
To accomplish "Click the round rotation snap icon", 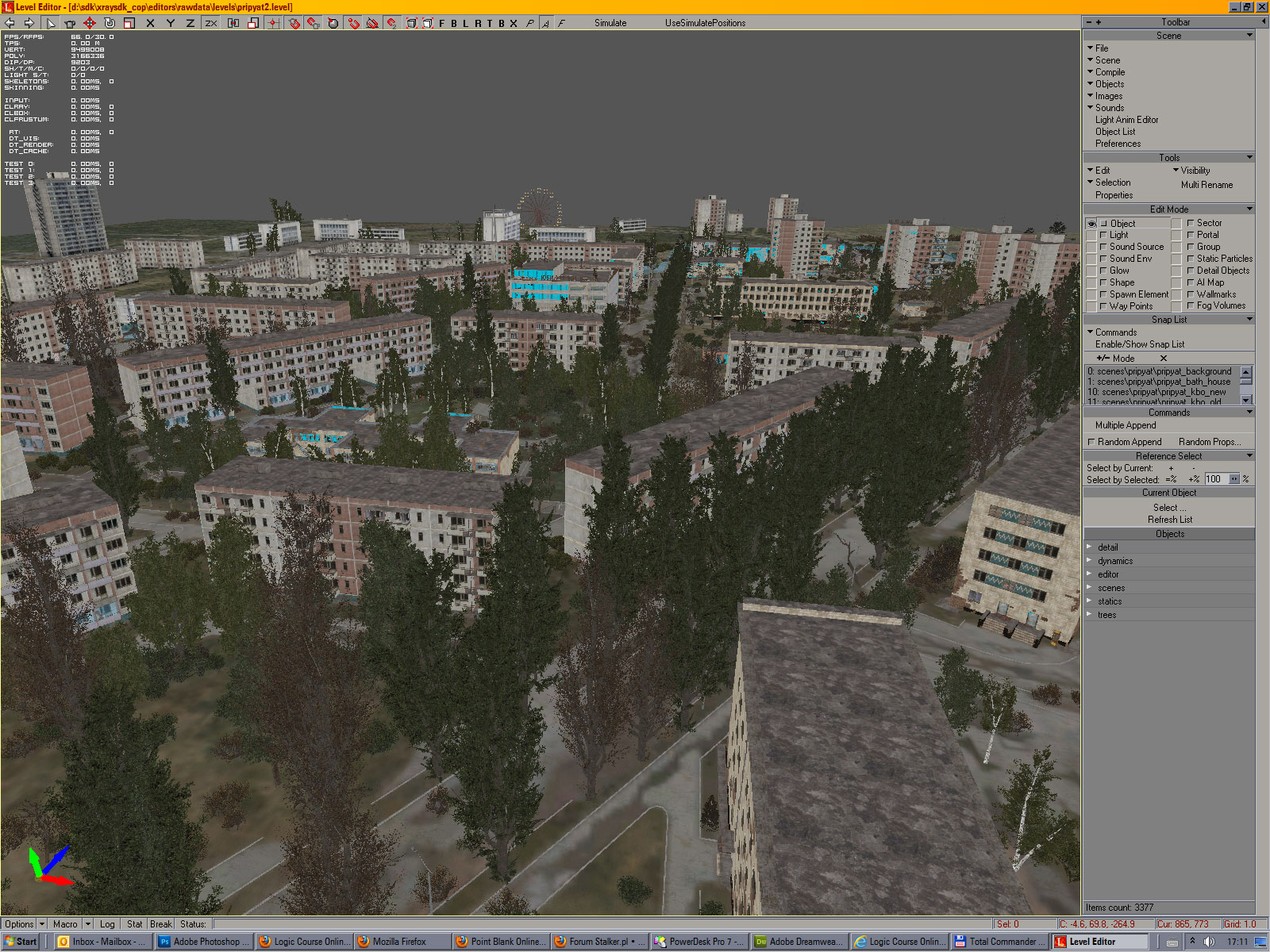I will click(x=333, y=23).
